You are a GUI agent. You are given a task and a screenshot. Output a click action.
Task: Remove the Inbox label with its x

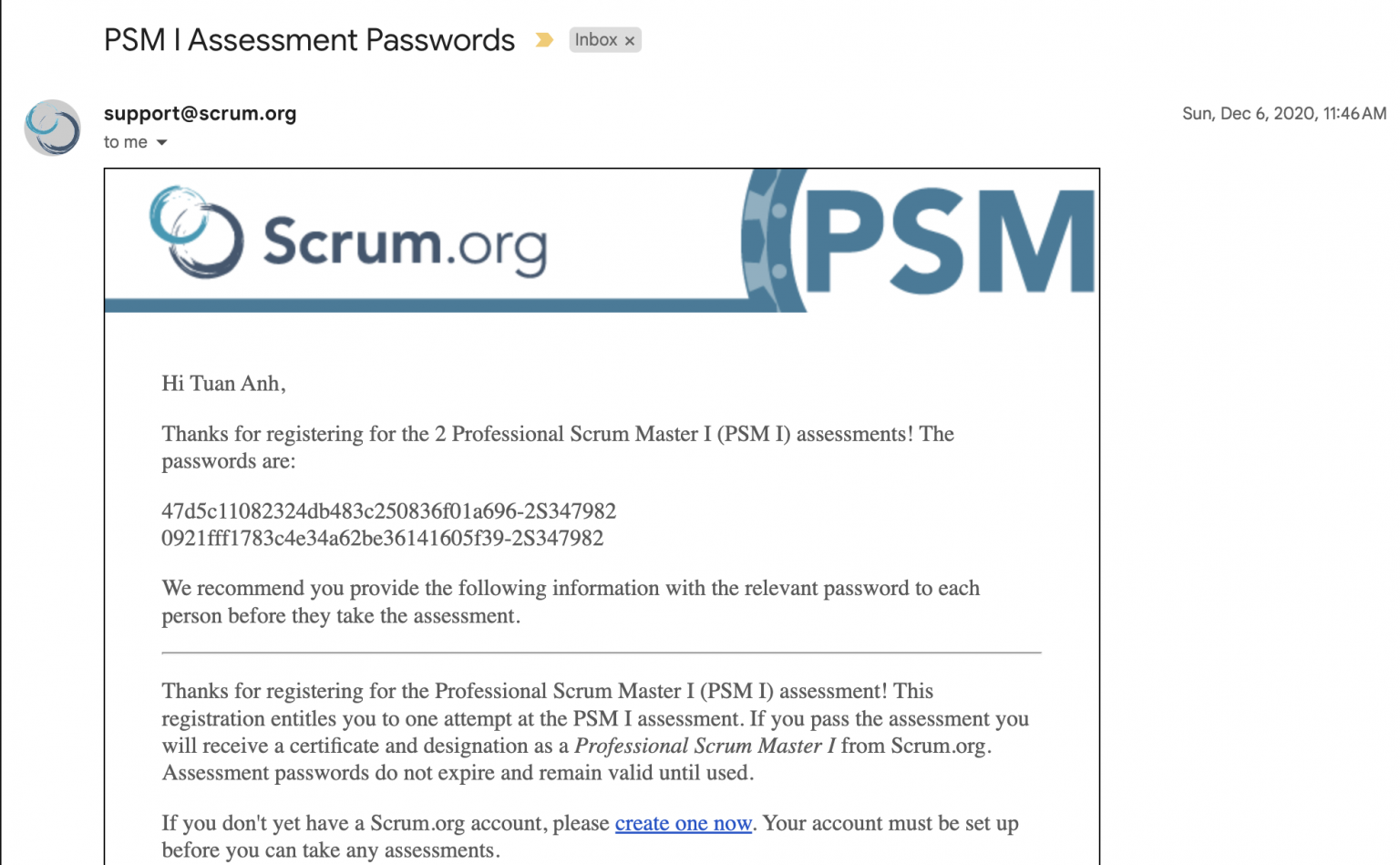tap(630, 41)
